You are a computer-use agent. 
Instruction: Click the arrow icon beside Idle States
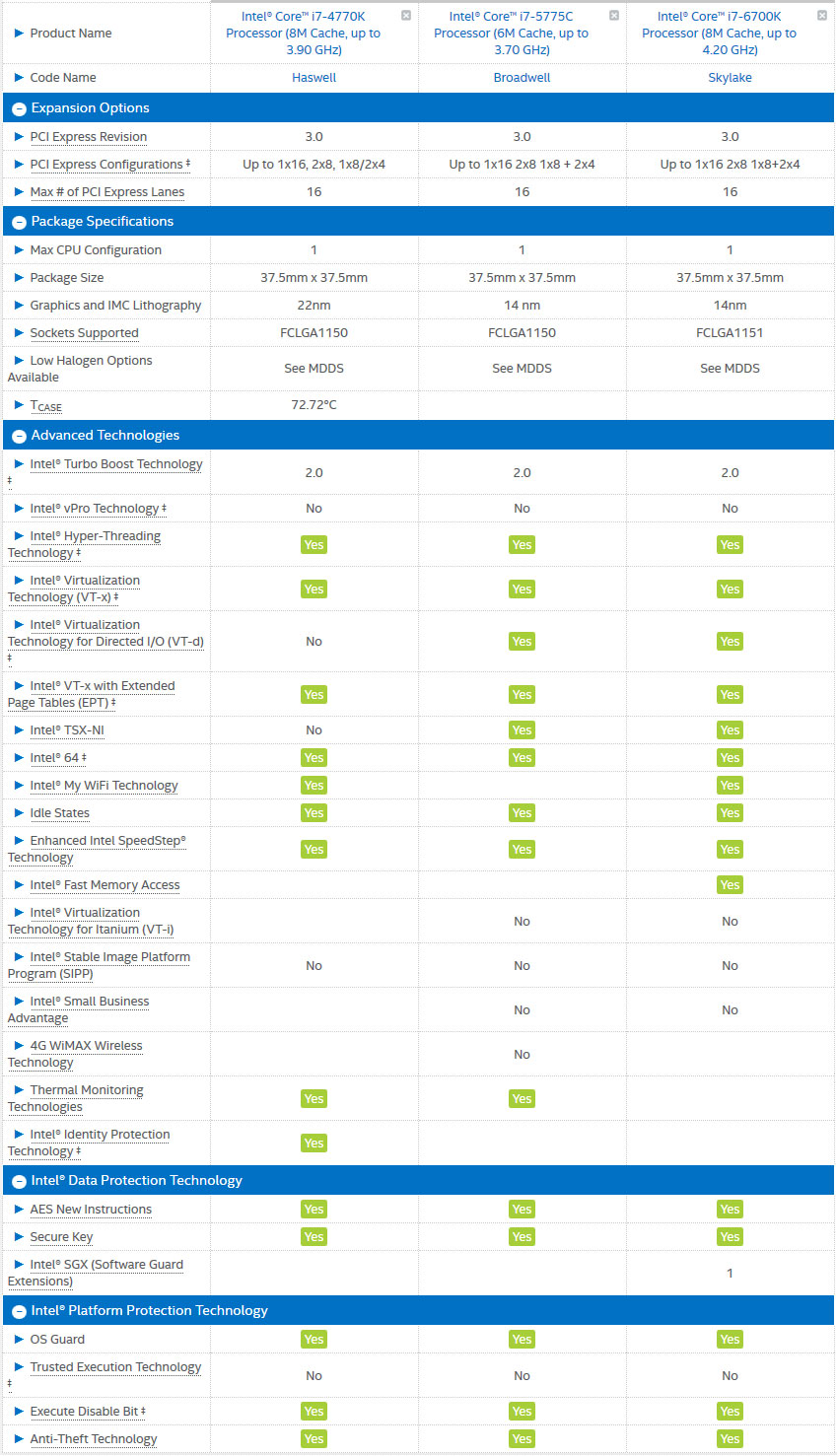(x=19, y=813)
